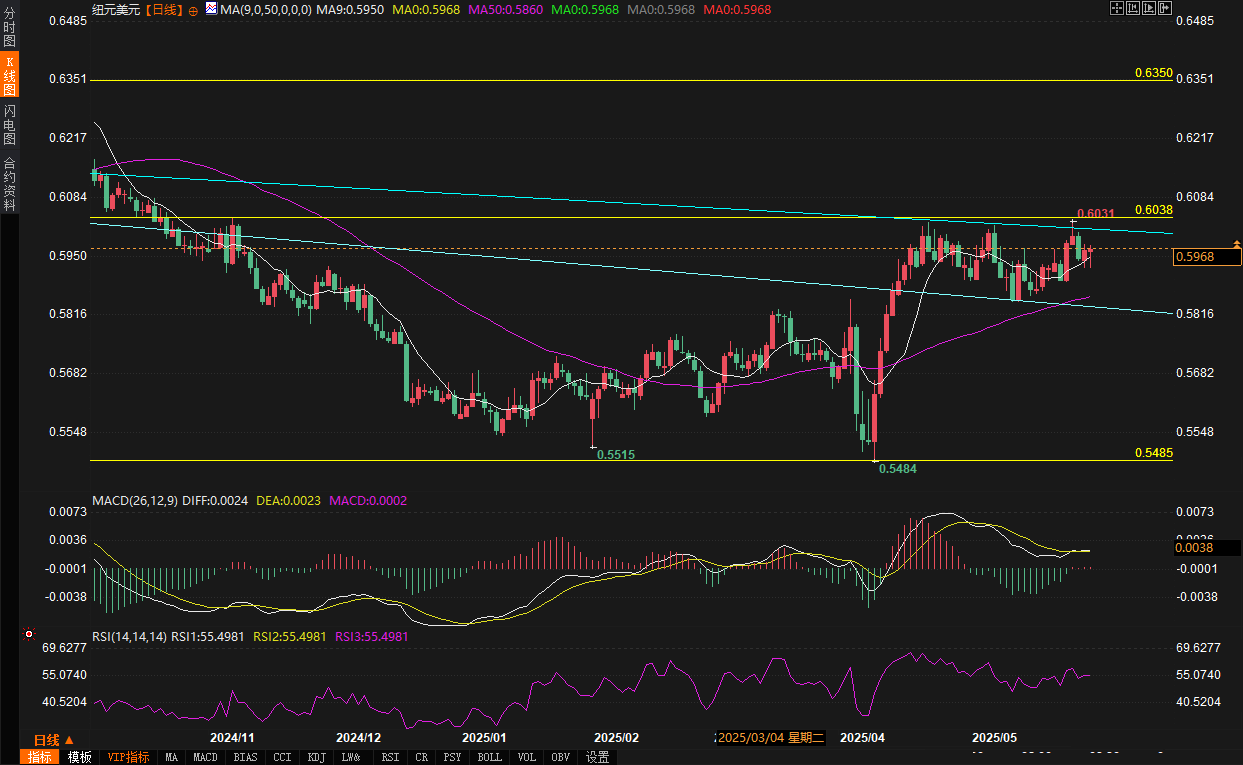Viewport: 1243px width, 765px height.
Task: Click the yellow 0.6350 horizontal line label
Action: pos(1154,73)
